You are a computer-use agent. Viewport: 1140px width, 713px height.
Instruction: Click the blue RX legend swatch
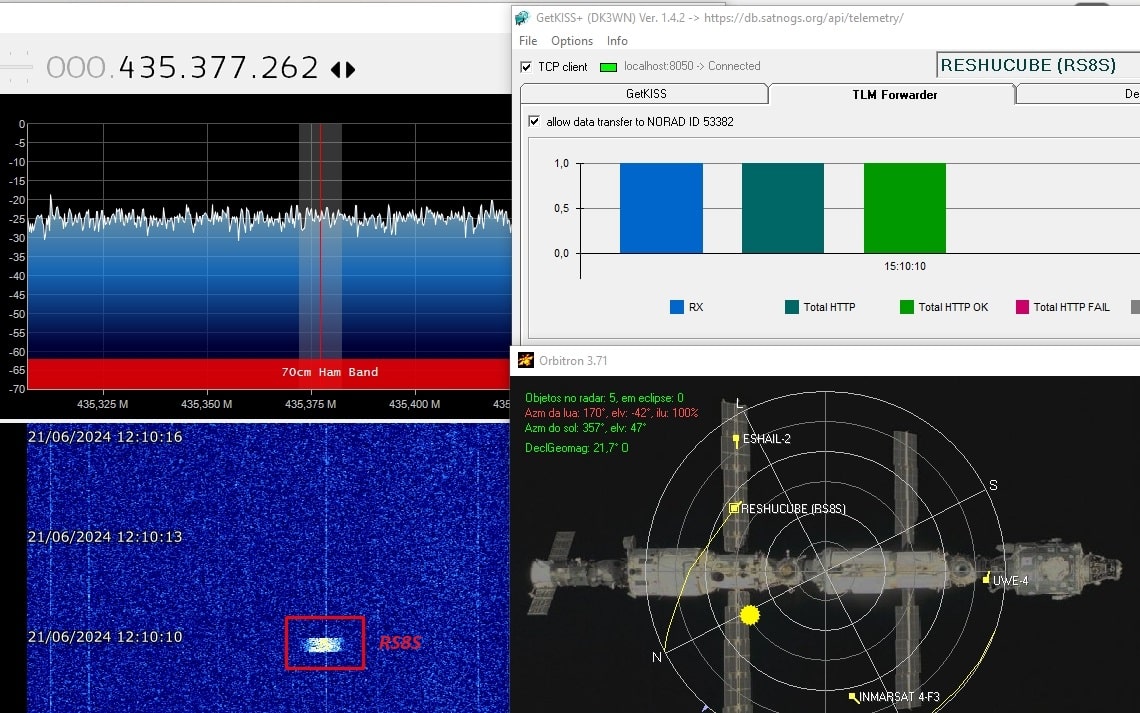tap(677, 307)
